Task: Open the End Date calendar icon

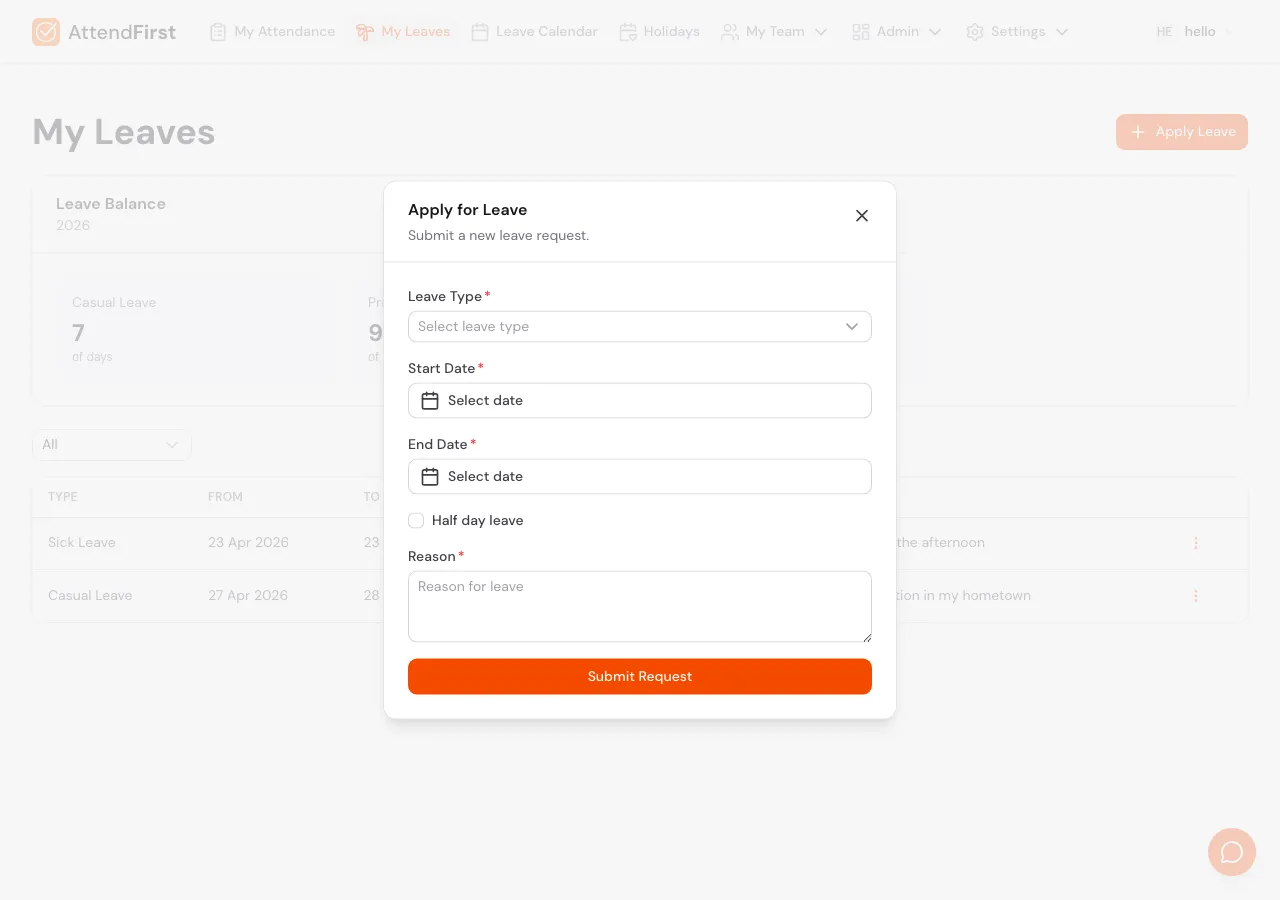Action: point(429,476)
